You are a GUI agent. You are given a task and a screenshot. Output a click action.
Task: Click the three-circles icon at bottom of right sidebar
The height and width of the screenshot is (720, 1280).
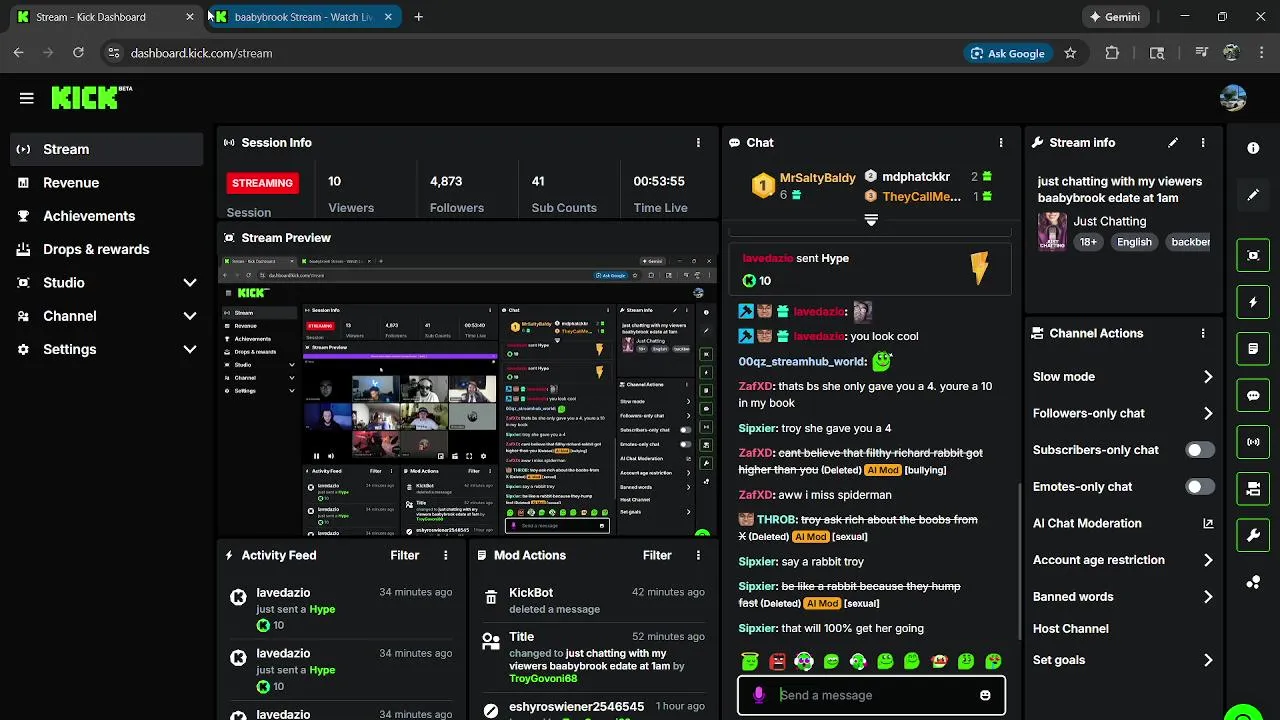point(1253,582)
